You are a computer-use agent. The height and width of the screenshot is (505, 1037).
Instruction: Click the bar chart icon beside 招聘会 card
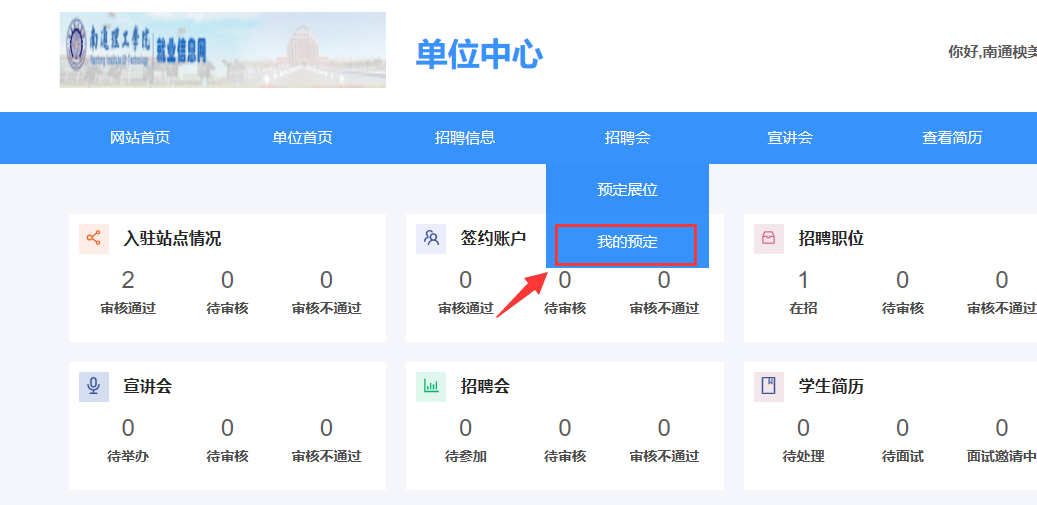(431, 386)
